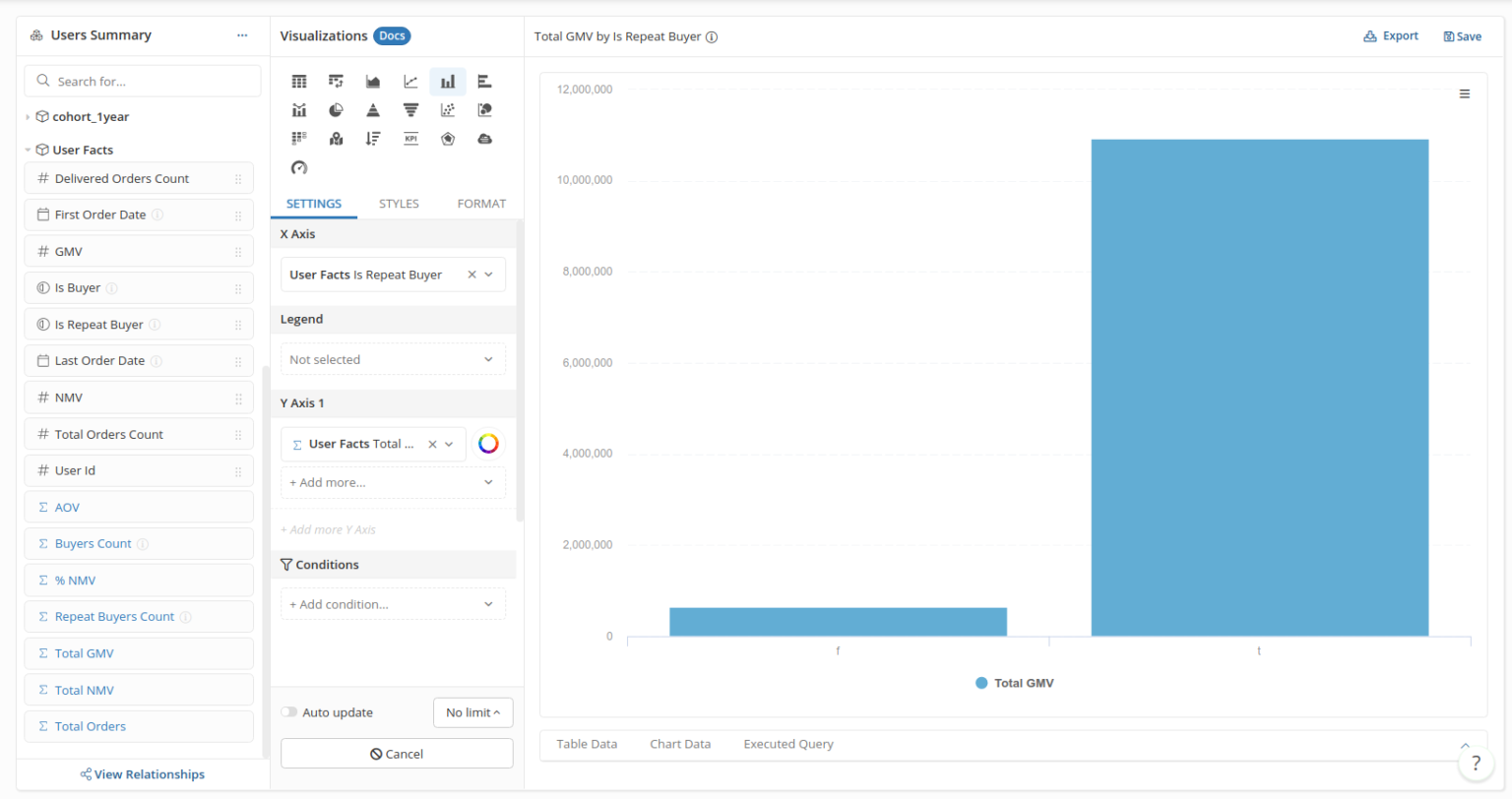Image resolution: width=1512 pixels, height=799 pixels.
Task: Switch to the funnel chart icon
Action: (410, 110)
